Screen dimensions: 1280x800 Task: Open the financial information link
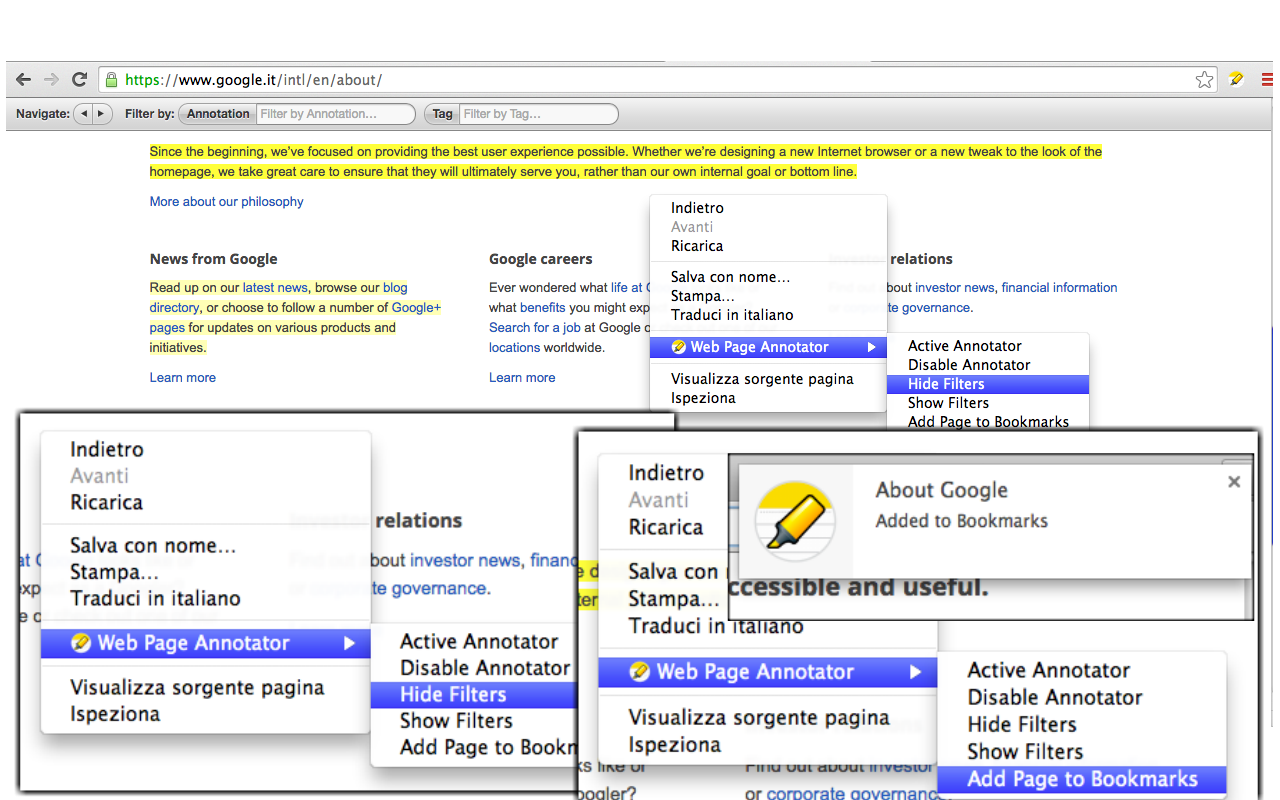pyautogui.click(x=1060, y=288)
